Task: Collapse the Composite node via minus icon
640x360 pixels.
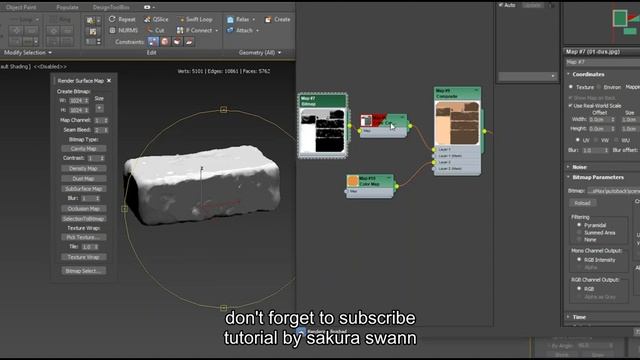Action: tap(476, 90)
